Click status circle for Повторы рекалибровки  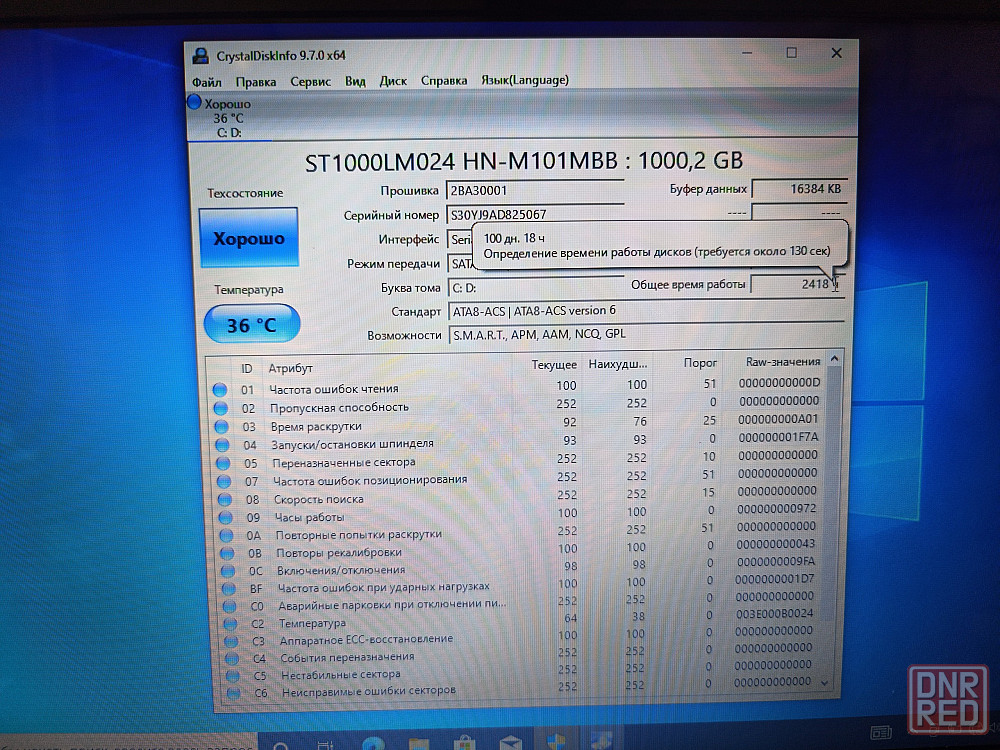(228, 554)
